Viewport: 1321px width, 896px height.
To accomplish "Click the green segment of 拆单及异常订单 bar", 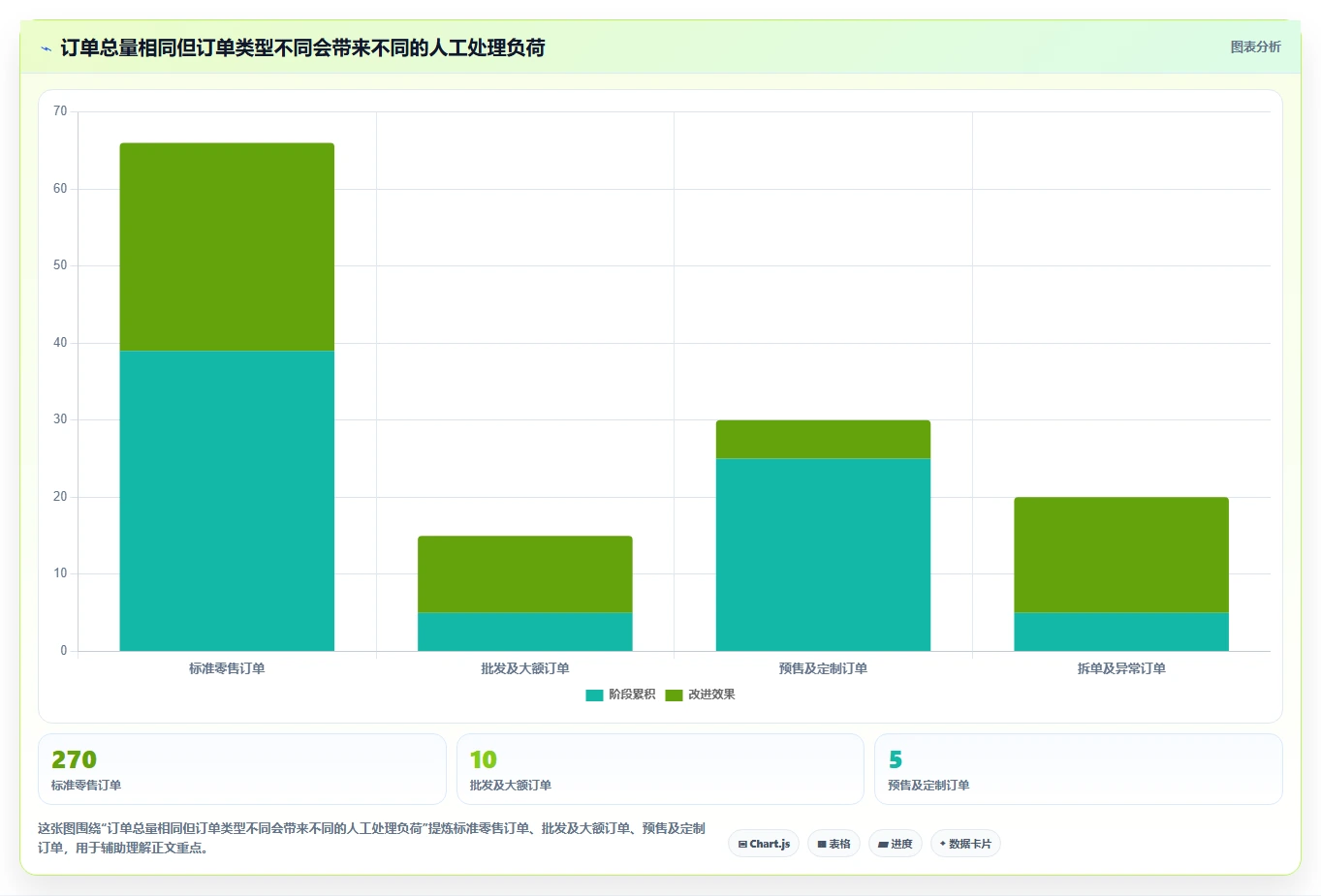I will pyautogui.click(x=1121, y=555).
